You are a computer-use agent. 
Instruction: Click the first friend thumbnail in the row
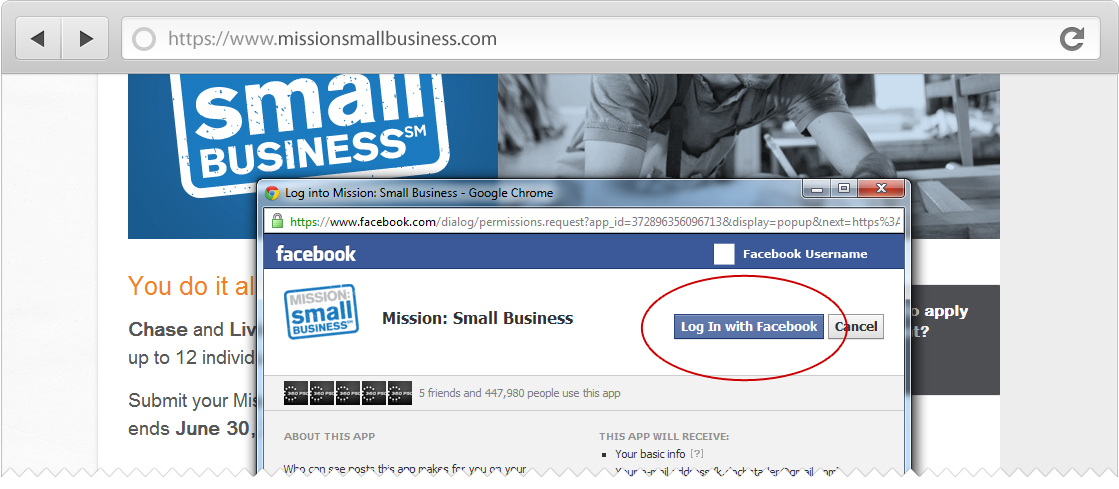[296, 393]
